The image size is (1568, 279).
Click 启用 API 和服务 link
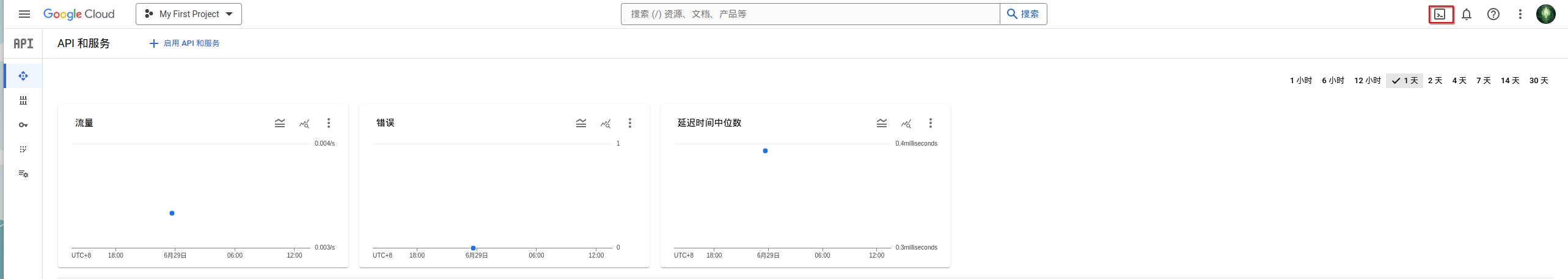pyautogui.click(x=185, y=43)
